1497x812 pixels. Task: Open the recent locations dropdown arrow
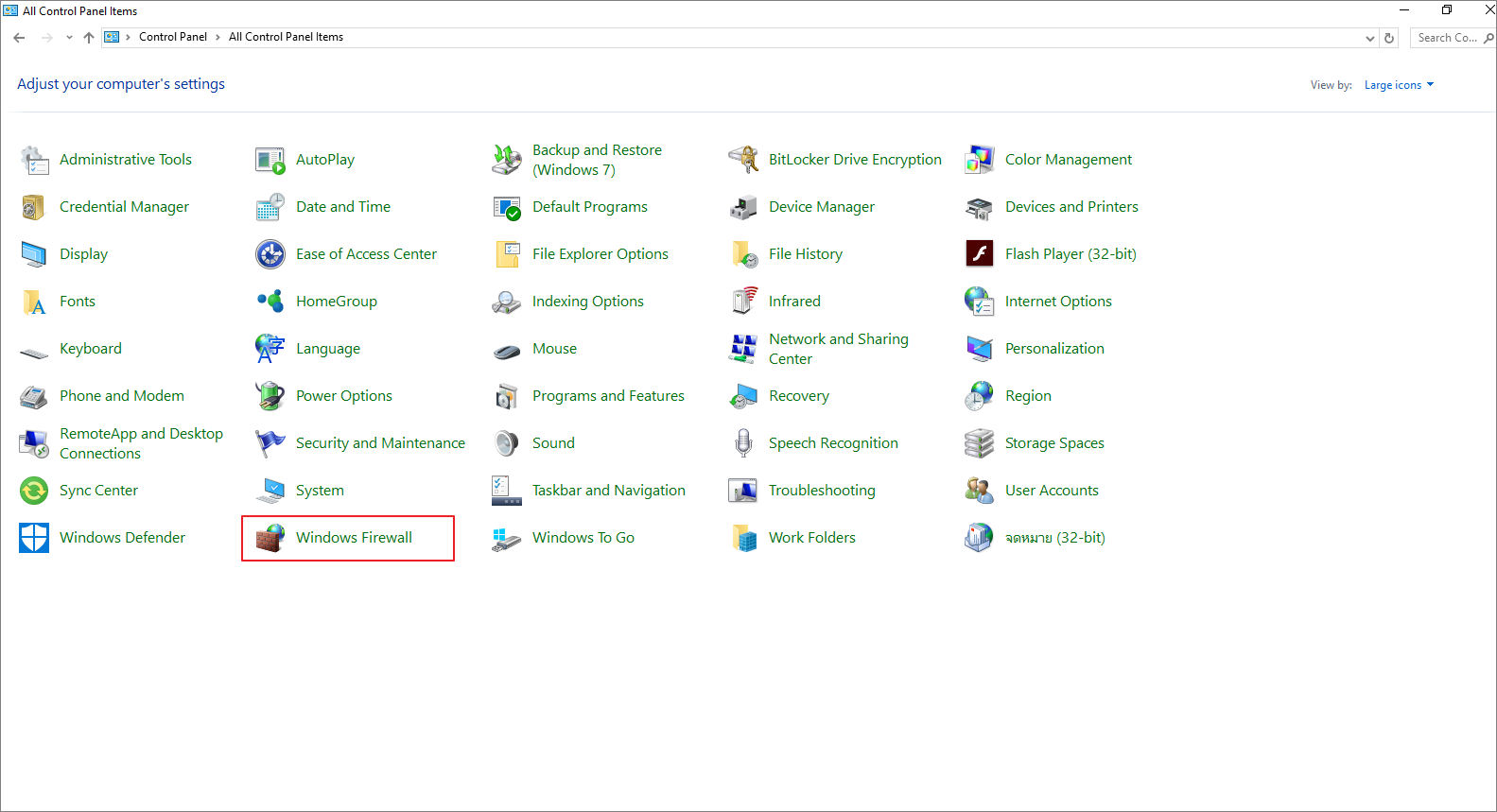[x=69, y=38]
